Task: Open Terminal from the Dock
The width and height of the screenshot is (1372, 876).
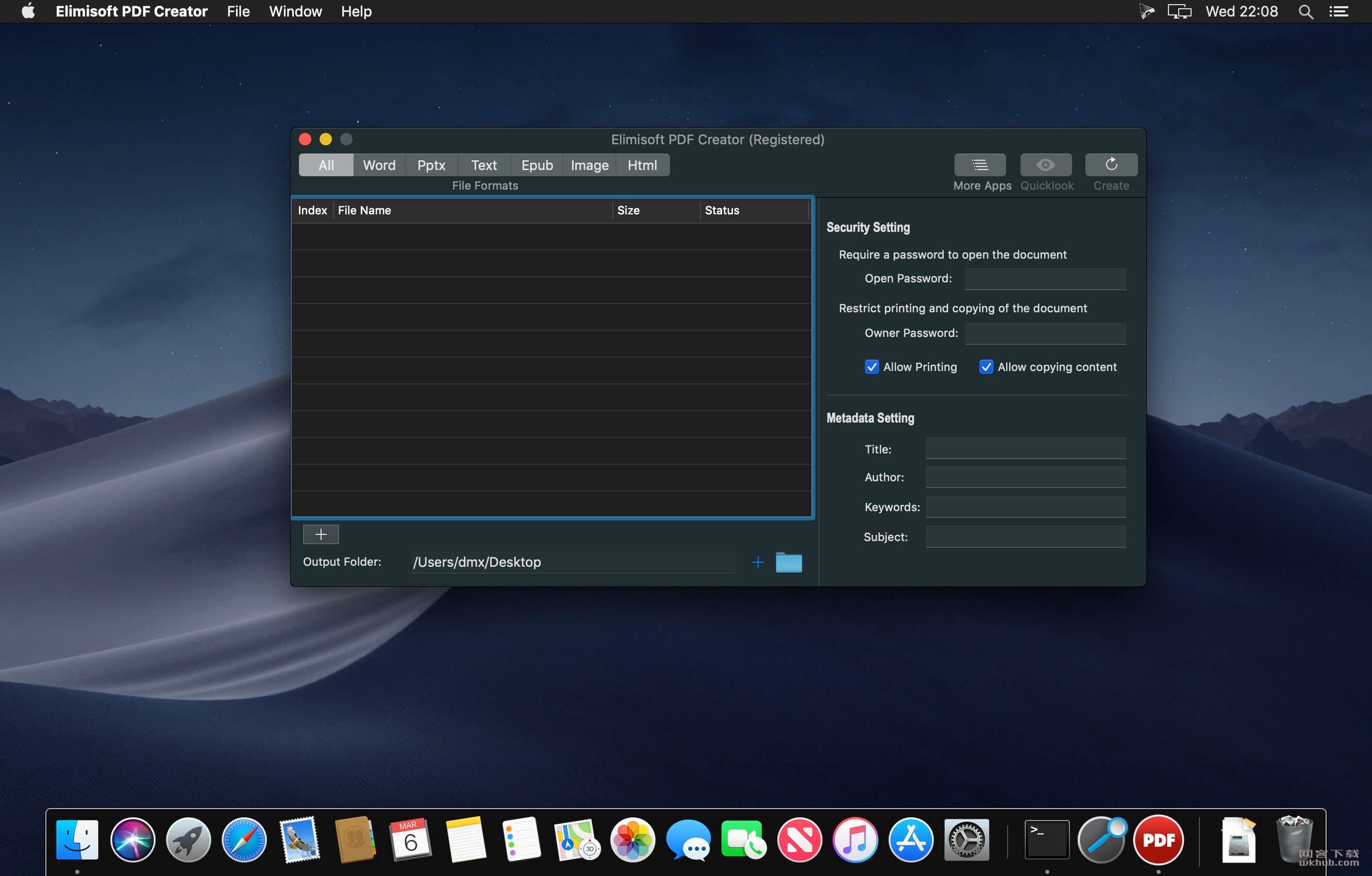Action: click(1047, 839)
